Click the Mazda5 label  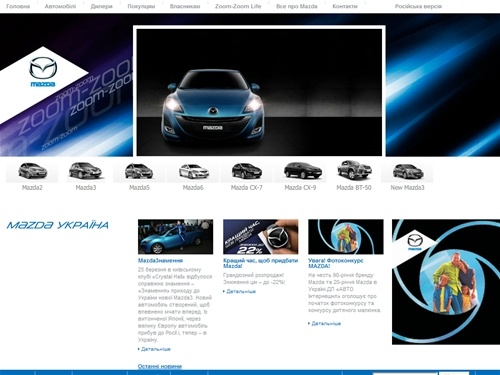pyautogui.click(x=139, y=188)
